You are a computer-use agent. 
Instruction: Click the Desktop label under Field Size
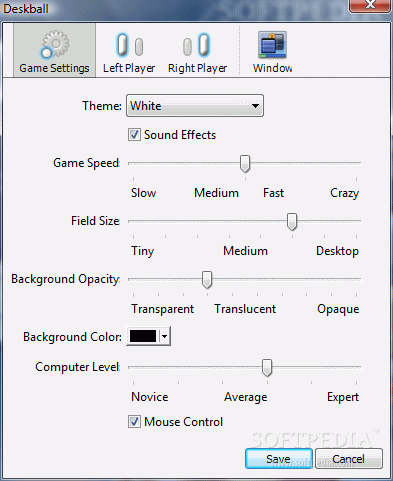pos(338,251)
